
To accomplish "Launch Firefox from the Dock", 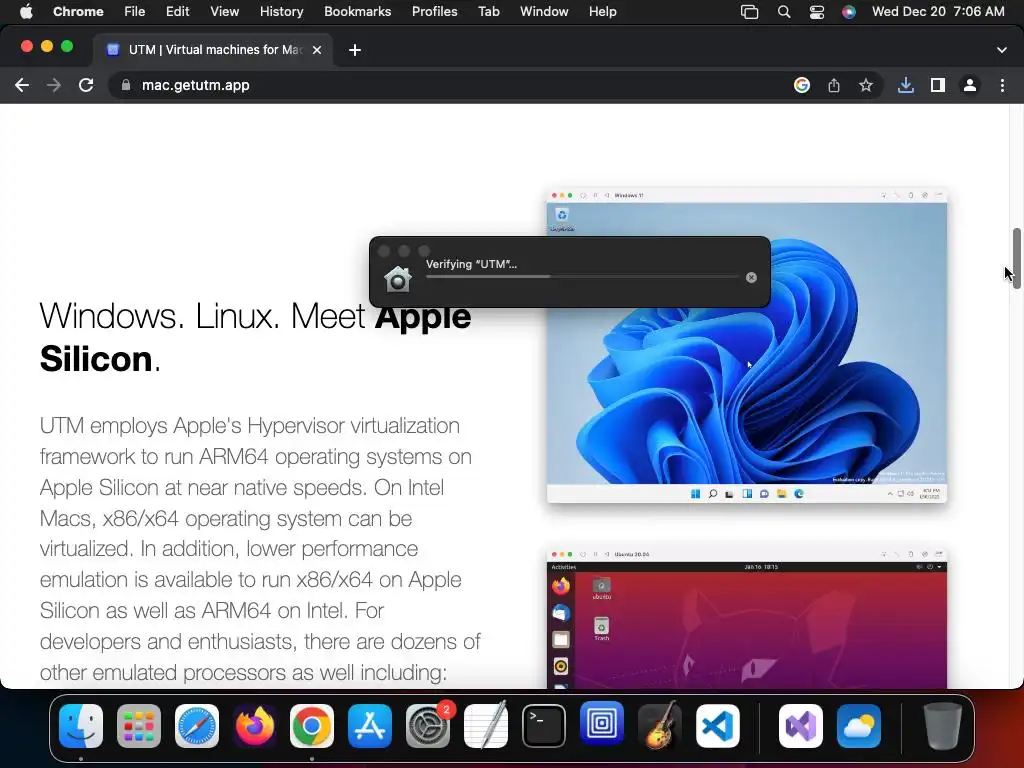I will pos(254,726).
